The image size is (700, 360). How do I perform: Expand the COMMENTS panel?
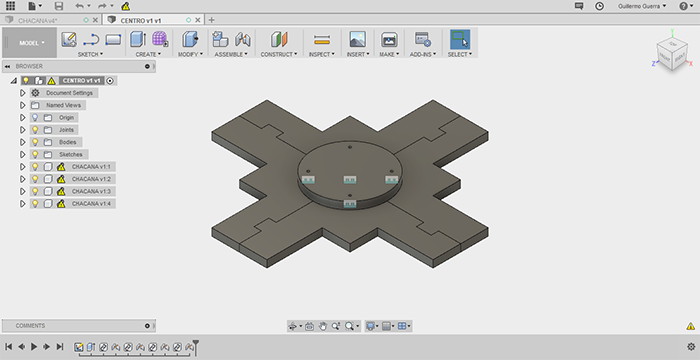(x=147, y=326)
